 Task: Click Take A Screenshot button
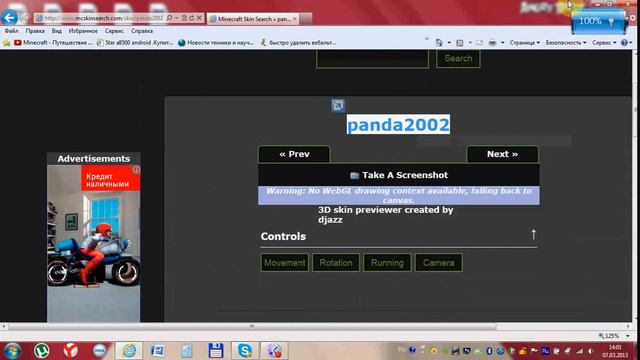(x=398, y=175)
